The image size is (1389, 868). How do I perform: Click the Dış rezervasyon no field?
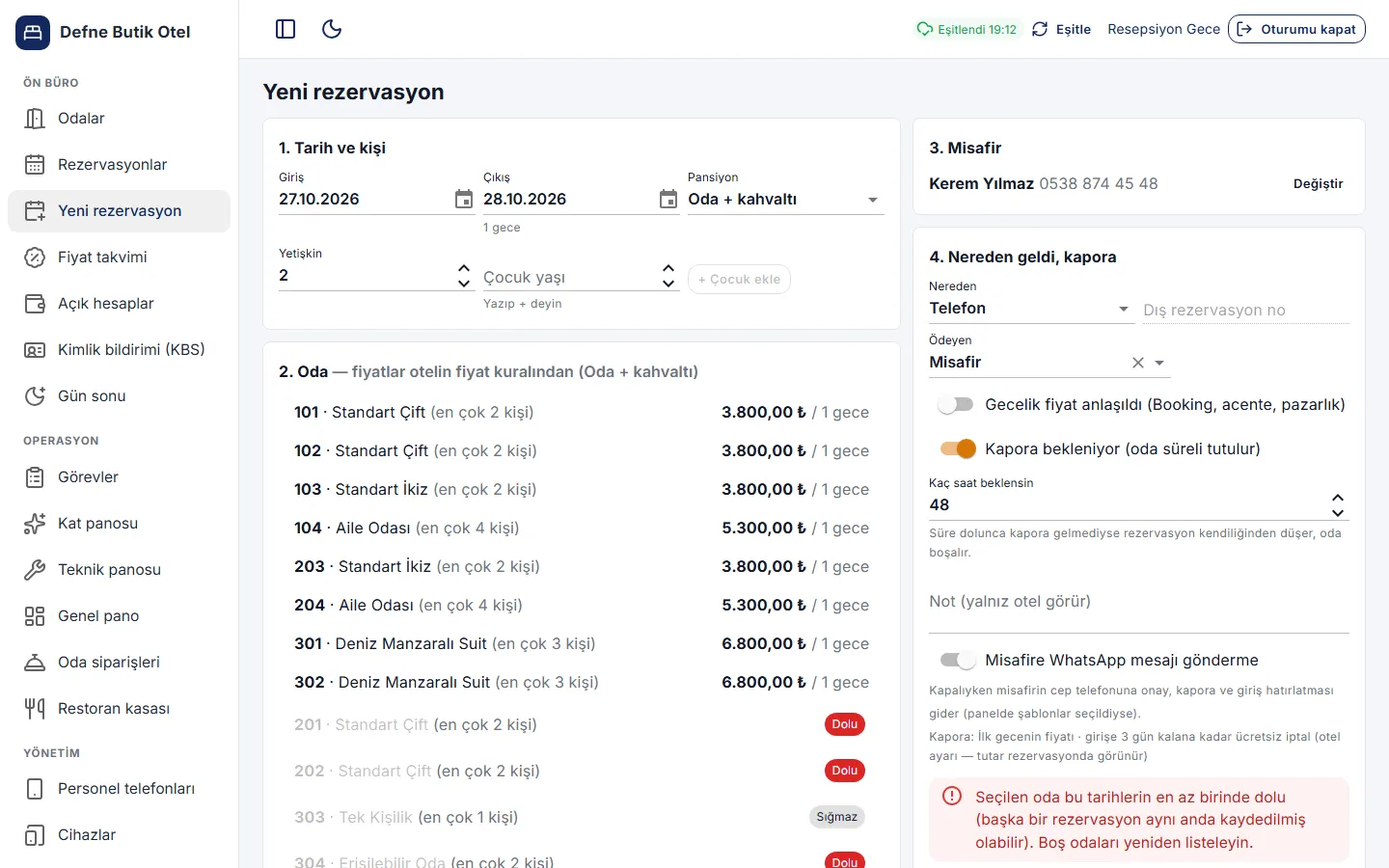point(1245,310)
